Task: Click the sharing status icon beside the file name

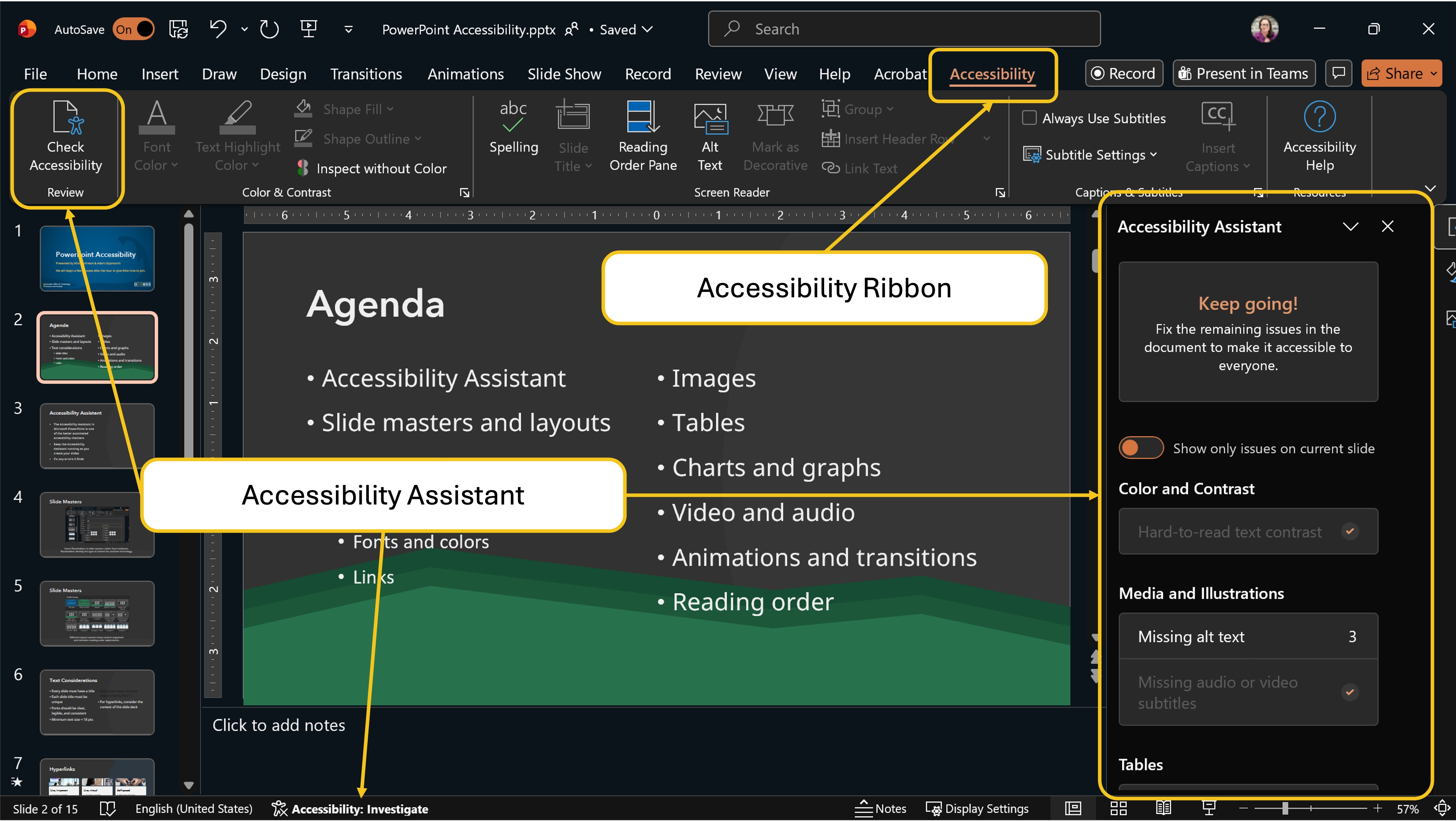Action: (571, 29)
